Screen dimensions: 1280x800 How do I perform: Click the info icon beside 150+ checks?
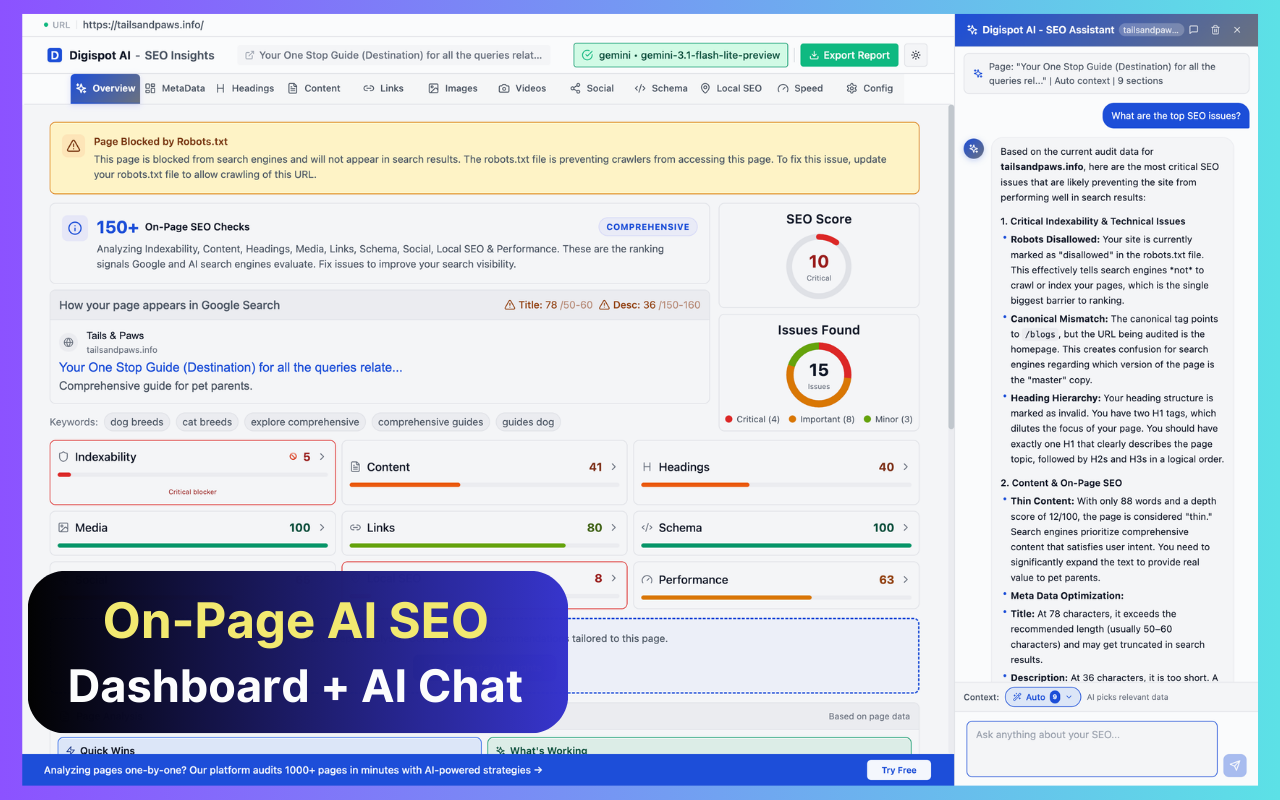(75, 228)
